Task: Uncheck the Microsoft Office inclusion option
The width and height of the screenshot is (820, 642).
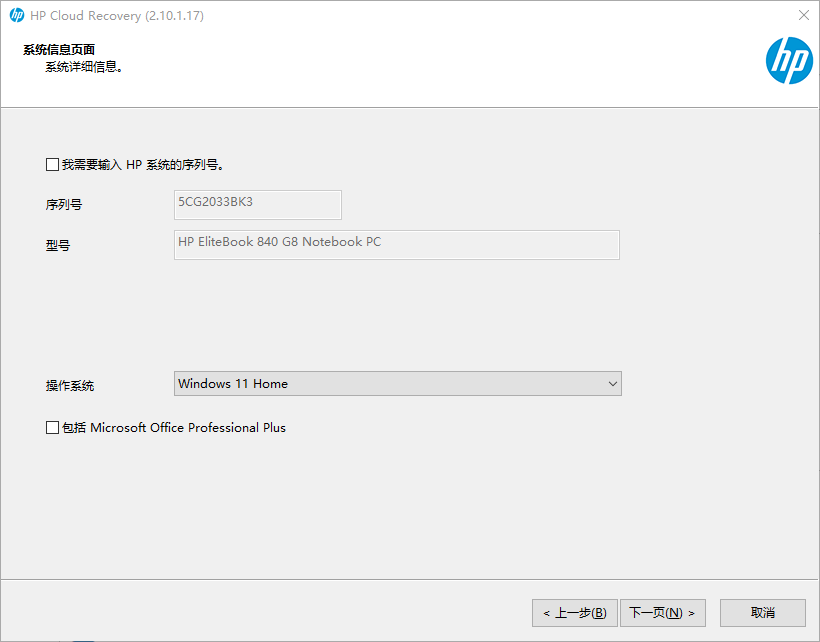Action: [51, 427]
